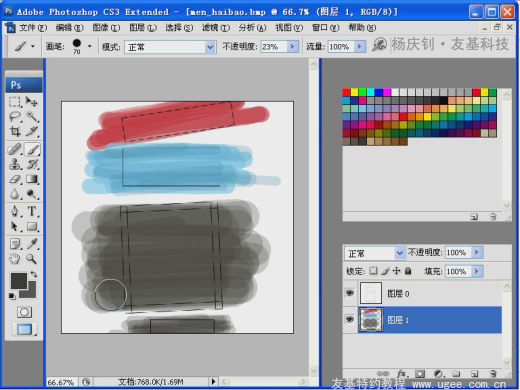Select the Brush tool in toolbox
This screenshot has height=390, width=520.
click(x=32, y=149)
